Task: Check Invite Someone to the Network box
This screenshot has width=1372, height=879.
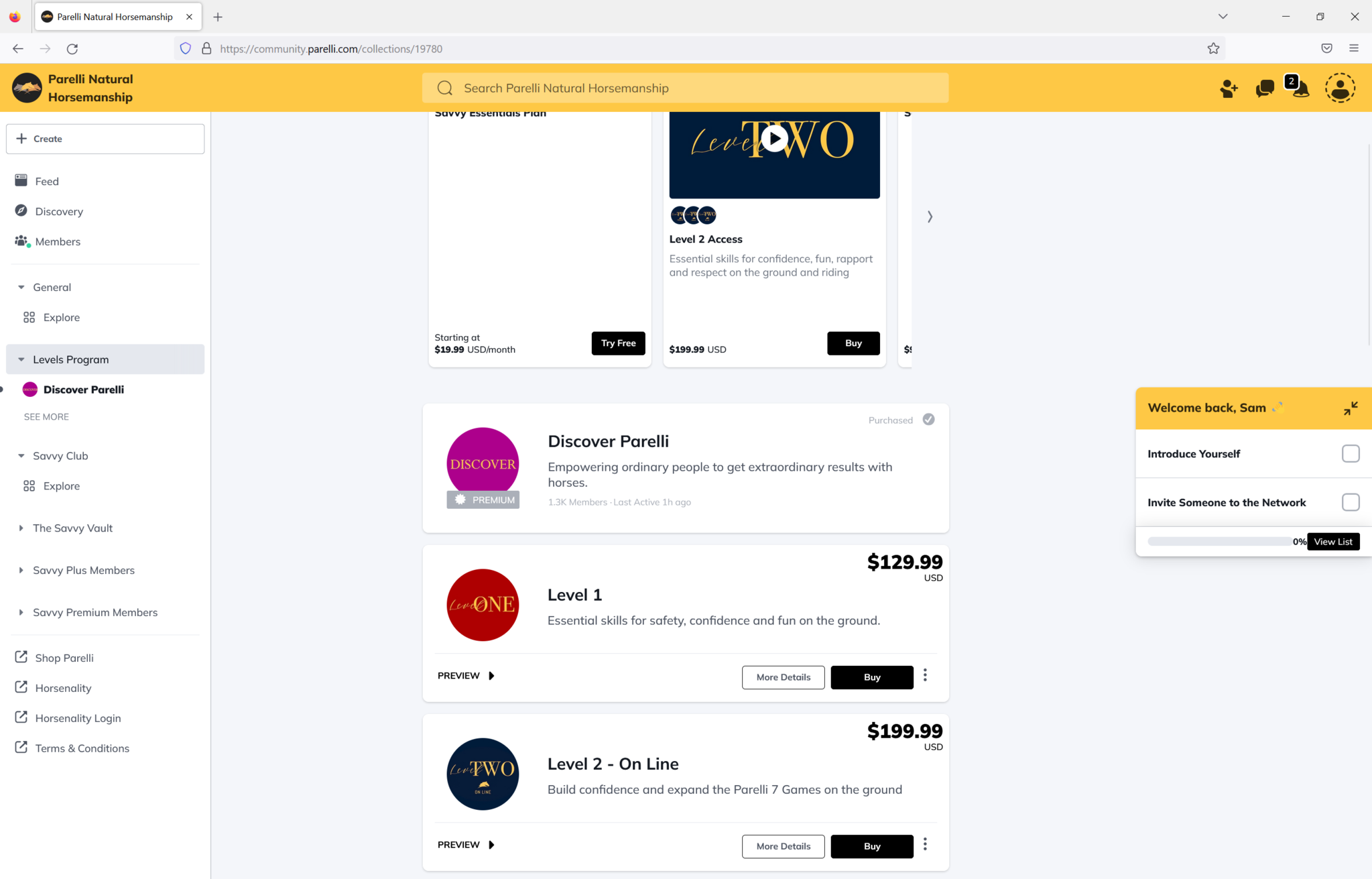Action: tap(1351, 502)
